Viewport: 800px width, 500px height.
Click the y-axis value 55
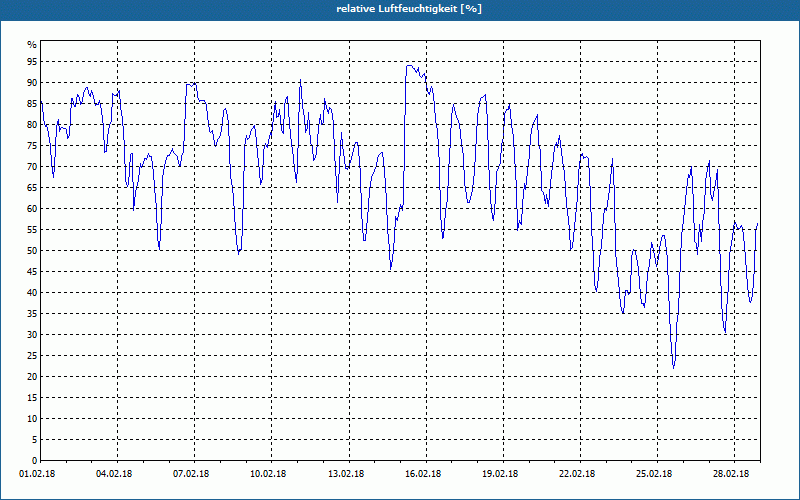tap(32, 230)
